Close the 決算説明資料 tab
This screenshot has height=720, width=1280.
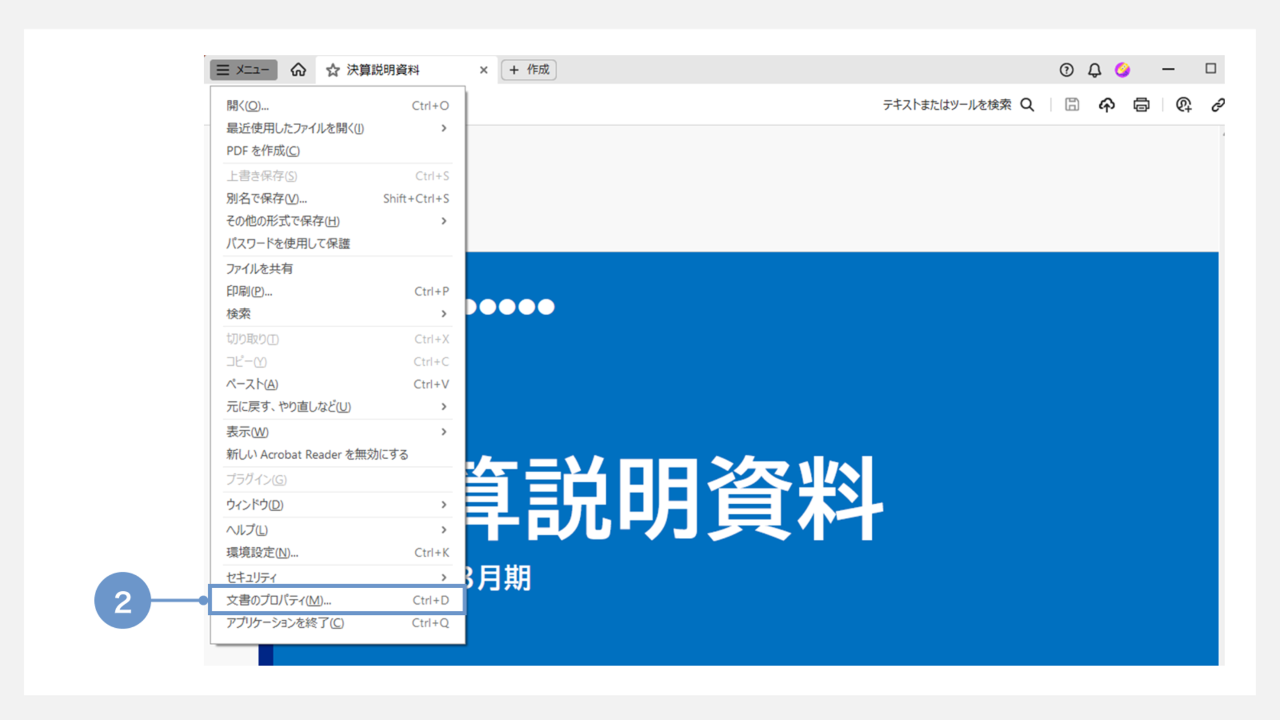[484, 70]
